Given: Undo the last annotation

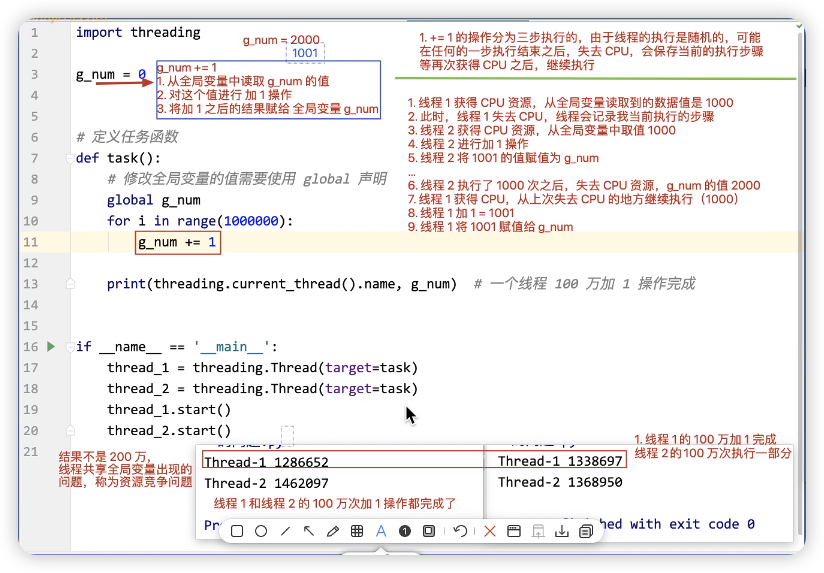Looking at the screenshot, I should [460, 531].
